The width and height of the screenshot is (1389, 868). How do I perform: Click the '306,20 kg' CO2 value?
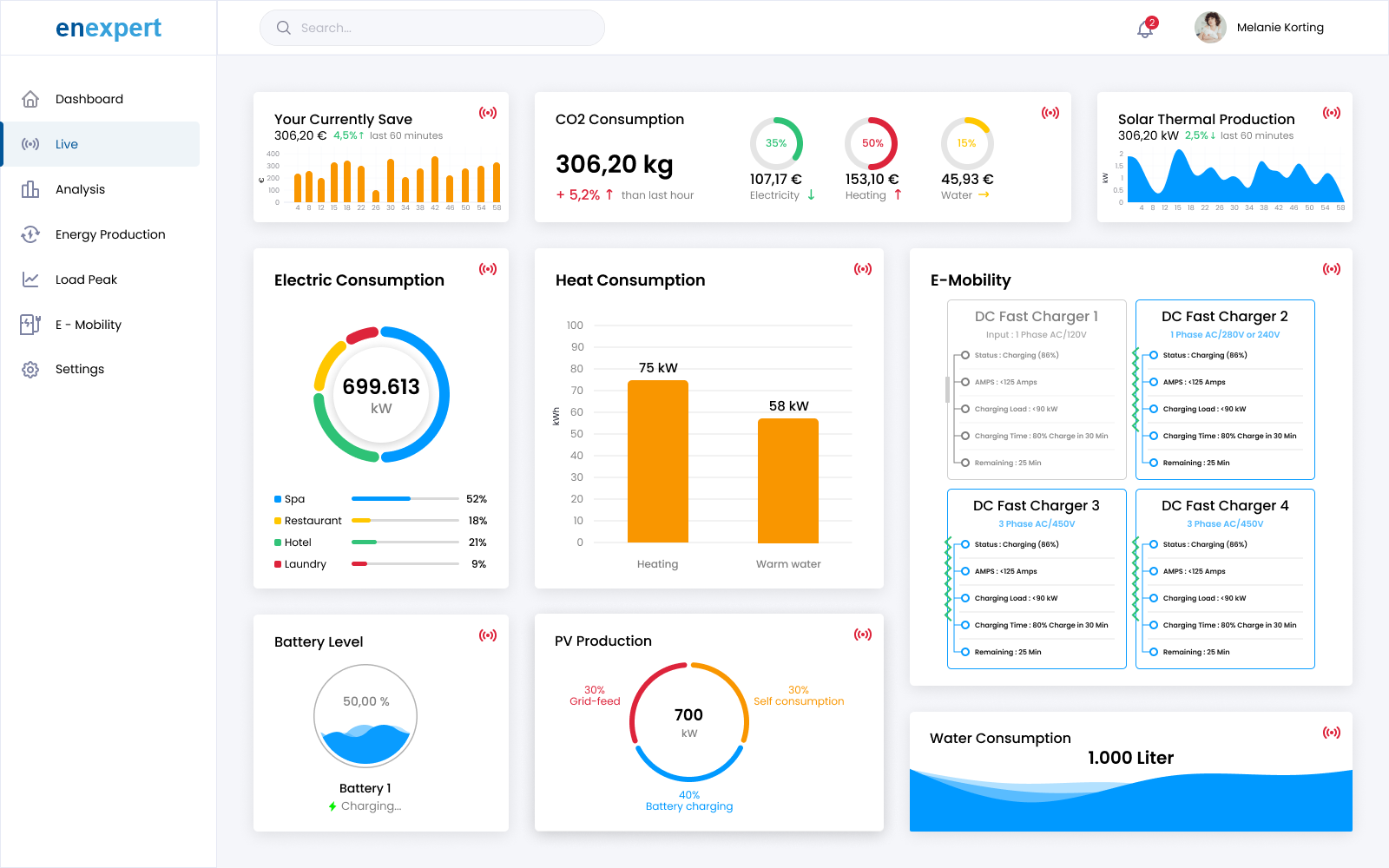pyautogui.click(x=615, y=164)
